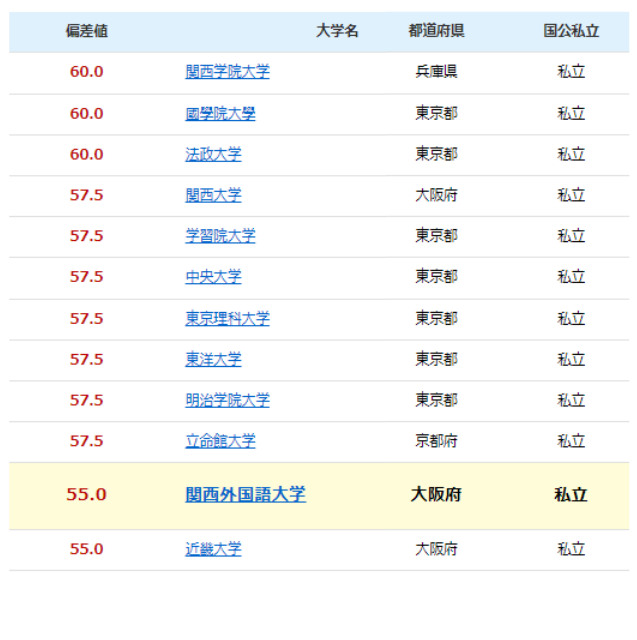Select 55.0 score in 近畿大学 row
The height and width of the screenshot is (640, 637).
click(87, 549)
